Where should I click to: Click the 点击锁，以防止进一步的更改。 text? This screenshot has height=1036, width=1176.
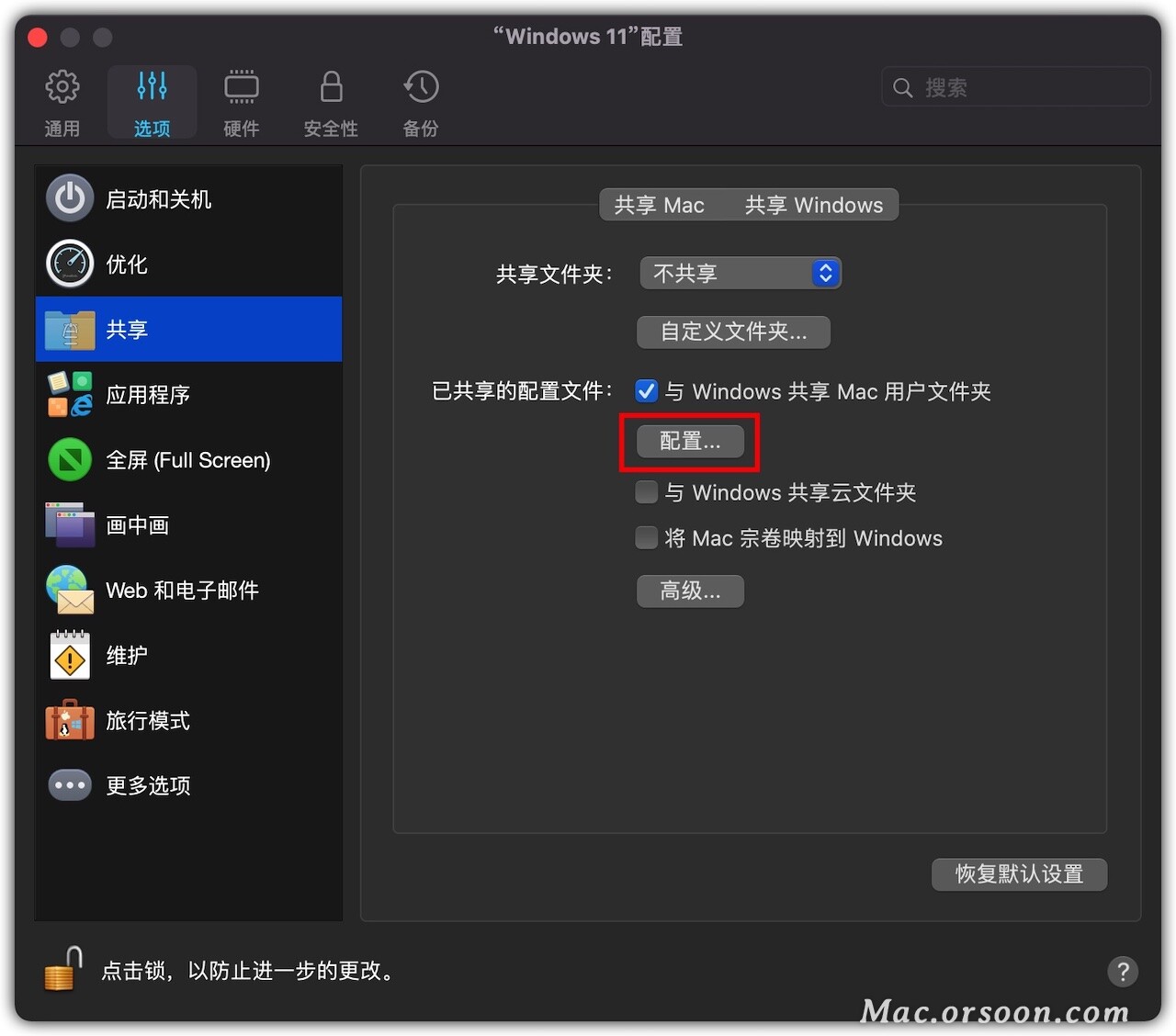coord(249,971)
